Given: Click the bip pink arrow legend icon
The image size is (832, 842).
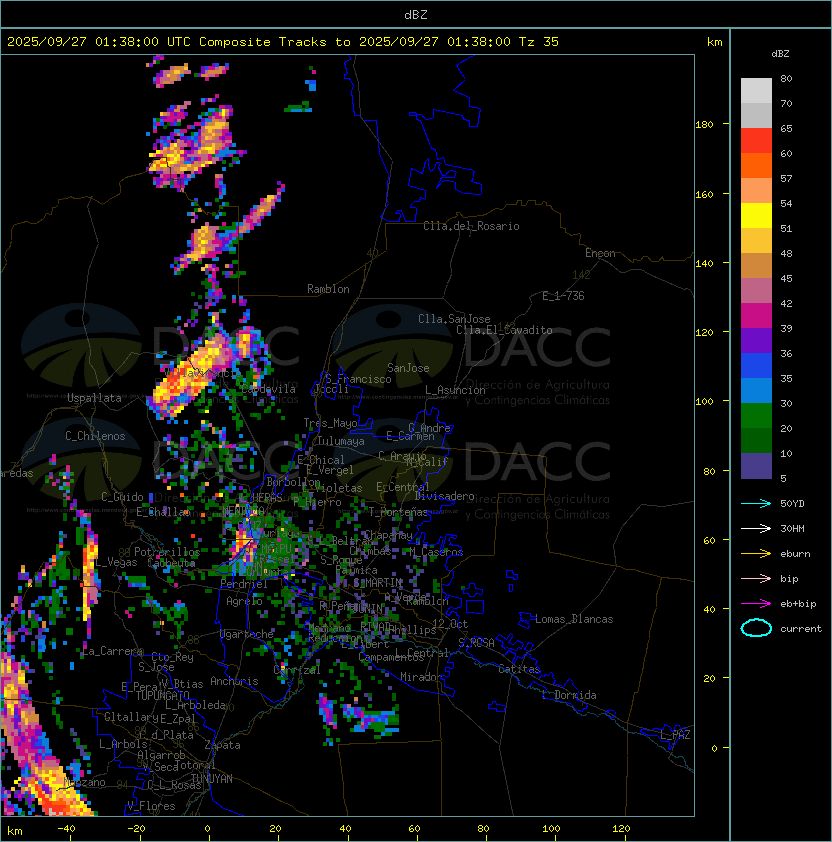Looking at the screenshot, I should coord(756,578).
